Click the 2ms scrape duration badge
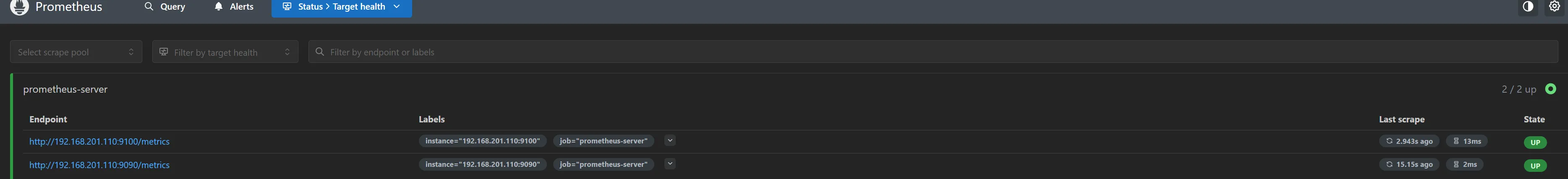 (x=1464, y=164)
